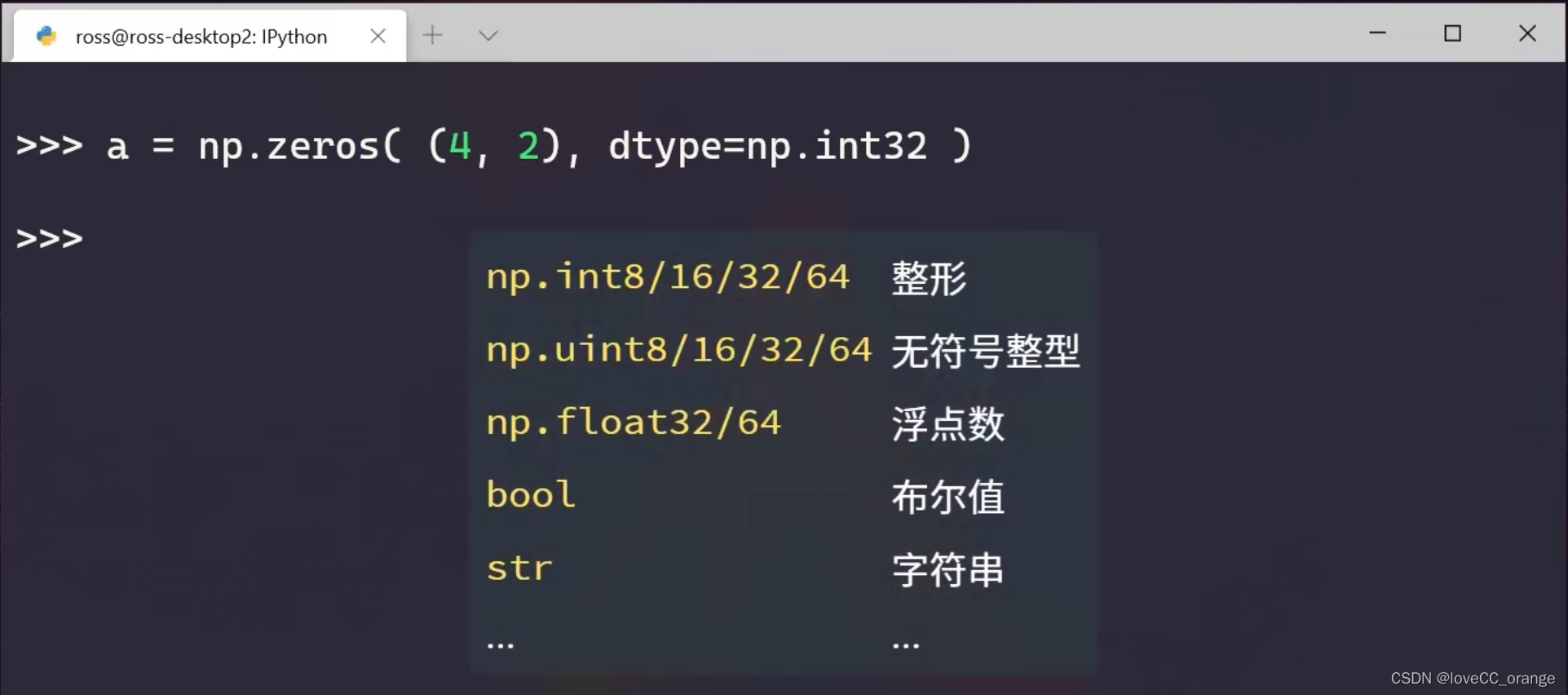Maximize the terminal window
The image size is (1568, 695).
tap(1452, 33)
